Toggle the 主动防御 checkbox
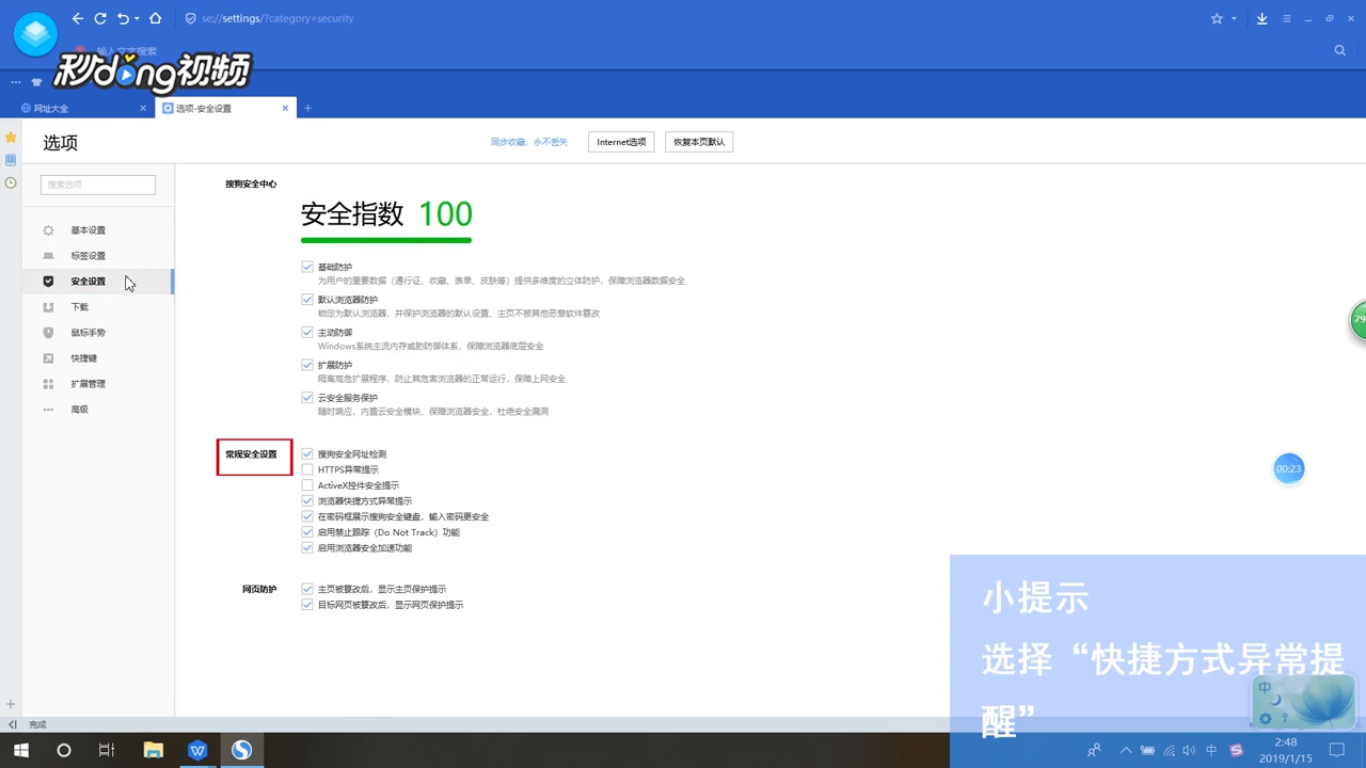The height and width of the screenshot is (768, 1366). click(x=307, y=332)
